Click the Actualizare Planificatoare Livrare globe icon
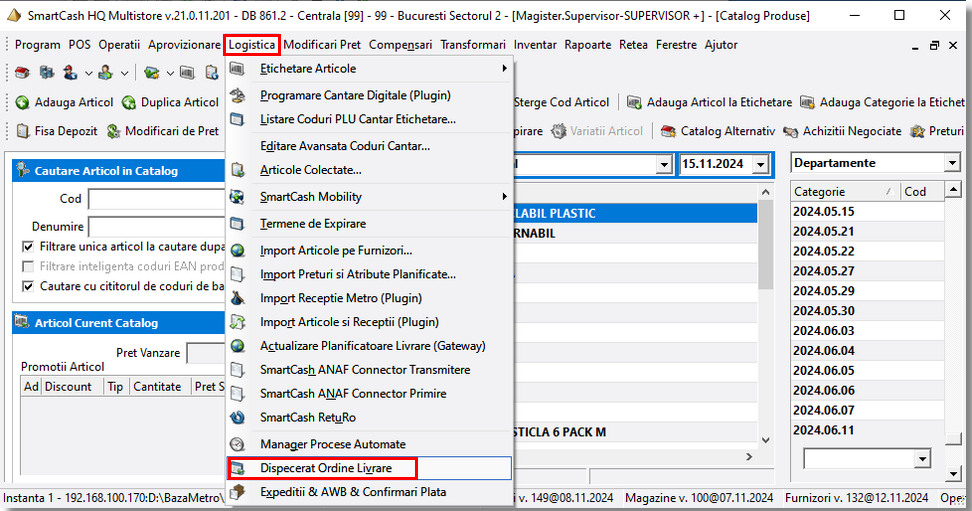The image size is (972, 511). click(x=237, y=345)
